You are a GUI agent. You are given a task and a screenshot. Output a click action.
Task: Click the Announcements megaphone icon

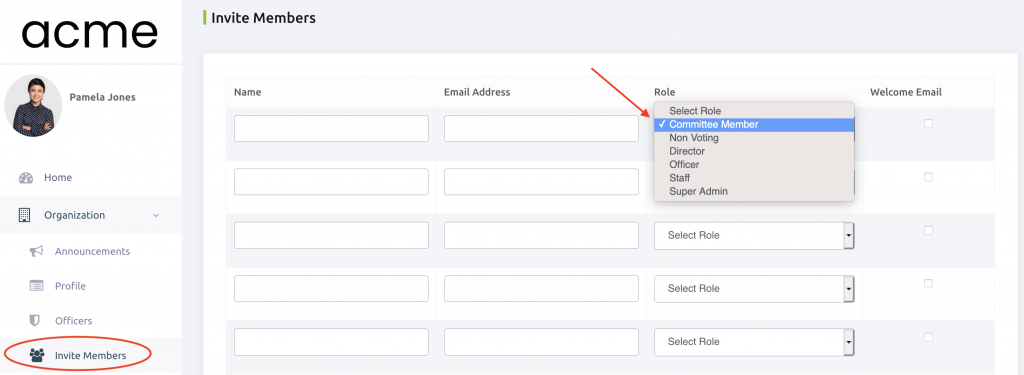point(37,252)
